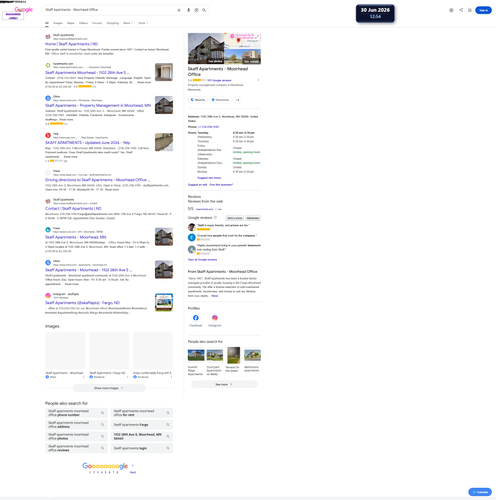Click the Translate button at bottom right
Viewport: 499px width, 500px height.
coord(480,492)
